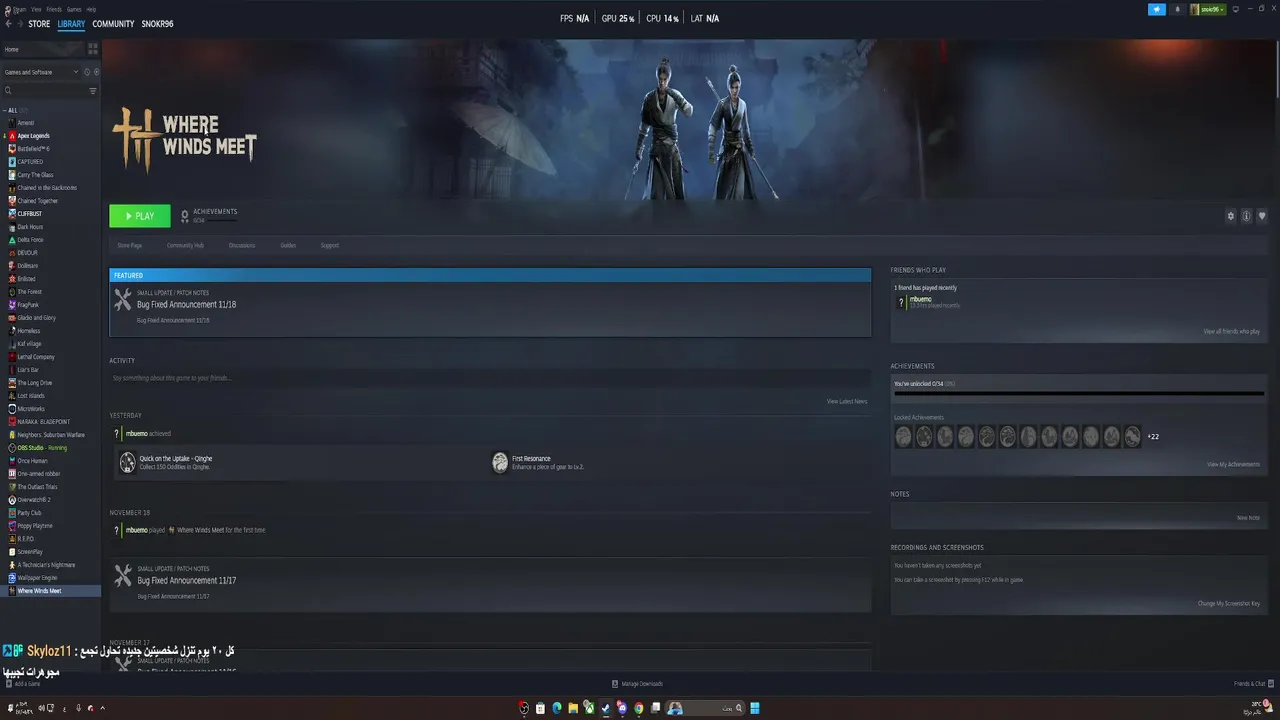Open Xbox app in the taskbar
The image size is (1280, 720).
click(x=589, y=708)
